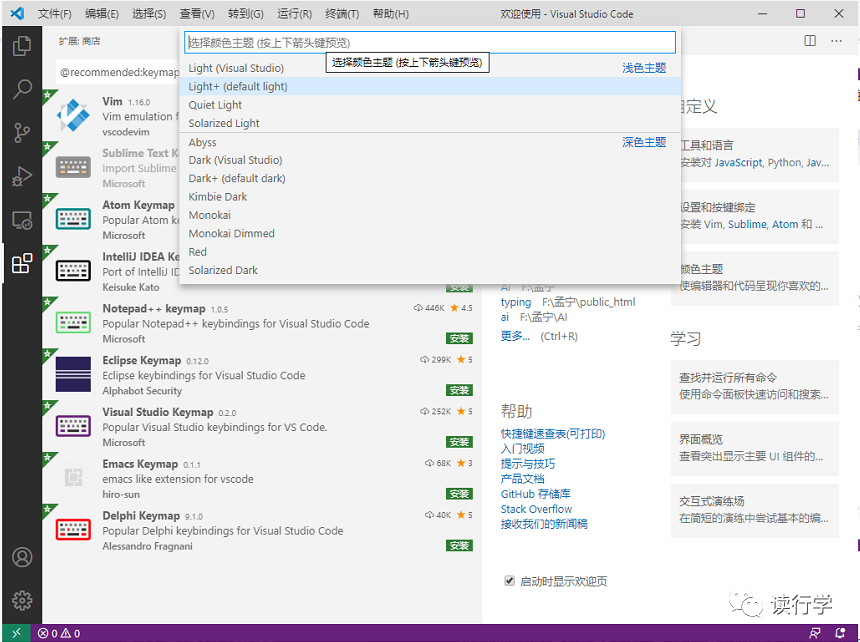
Task: Split the editor to the right
Action: point(810,41)
